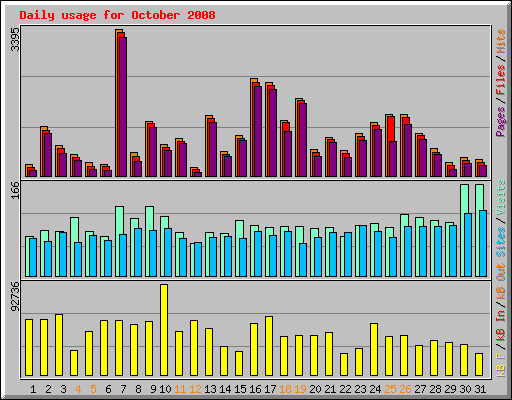Select the orange weekend day label 26
512x400 pixels.
pyautogui.click(x=405, y=389)
